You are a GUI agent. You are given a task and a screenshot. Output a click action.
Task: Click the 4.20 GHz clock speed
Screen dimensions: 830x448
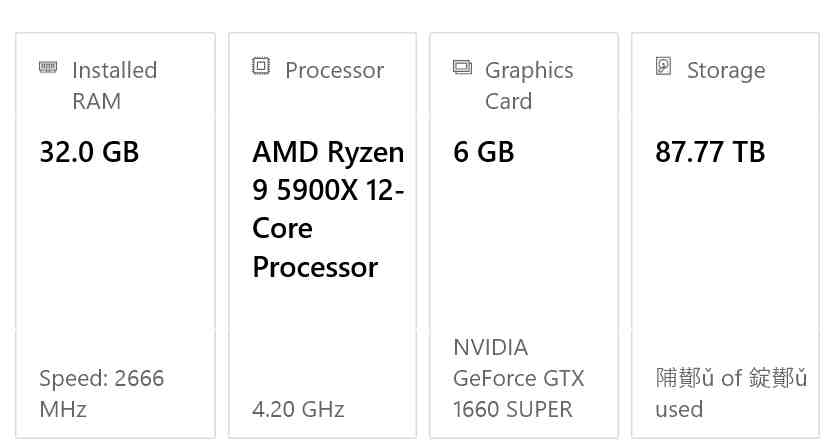[x=299, y=409]
